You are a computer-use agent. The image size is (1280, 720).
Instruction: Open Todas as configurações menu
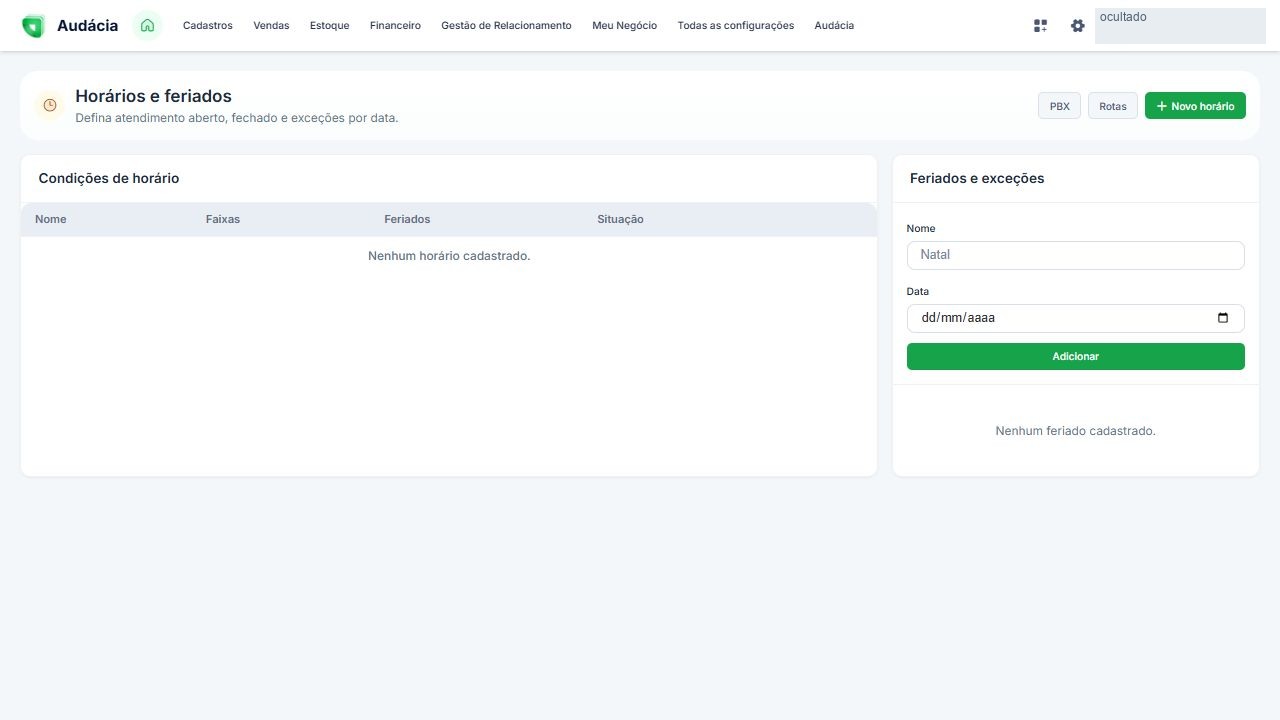(x=736, y=26)
